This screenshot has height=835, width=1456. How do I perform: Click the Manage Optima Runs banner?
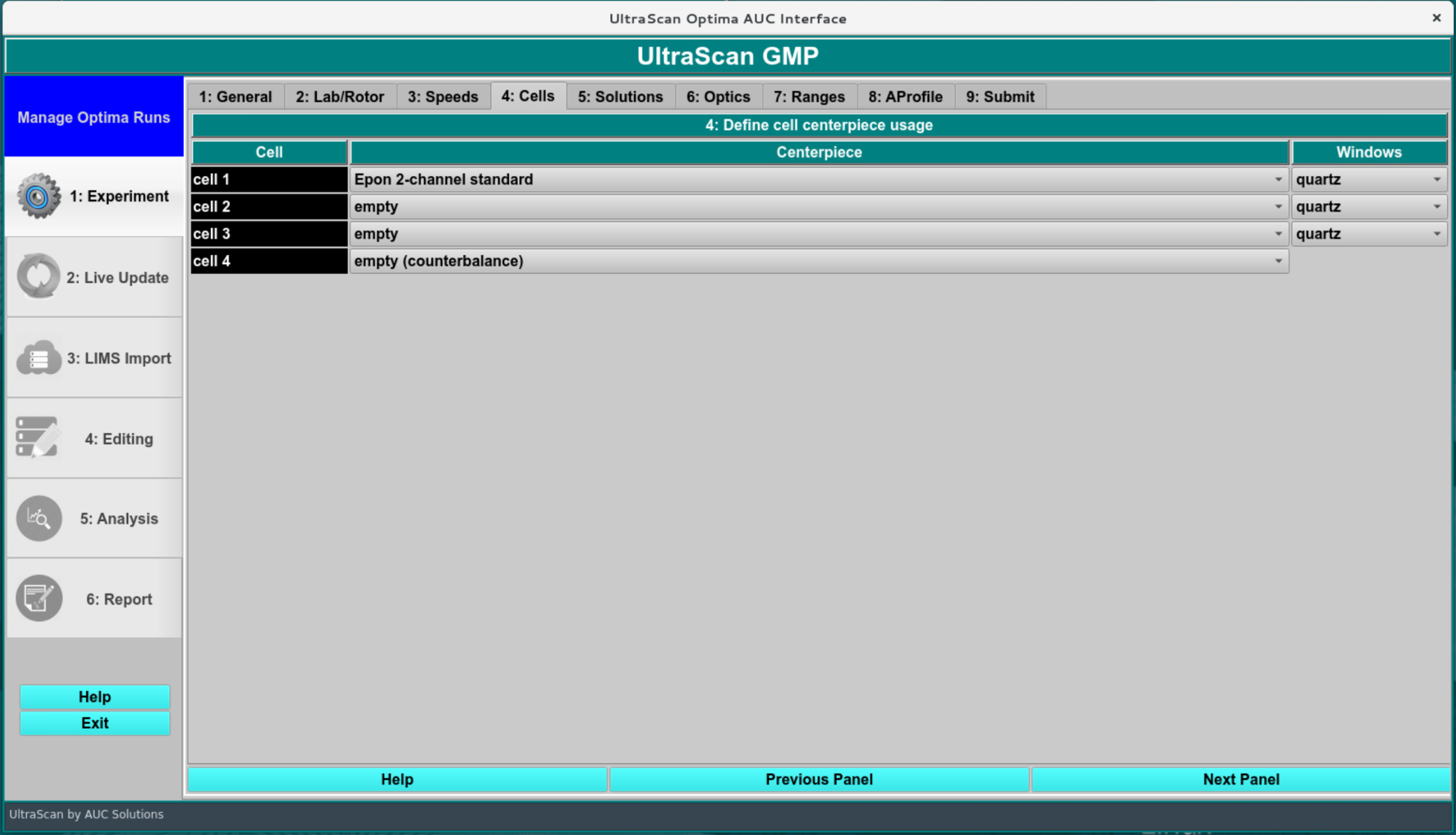coord(94,117)
